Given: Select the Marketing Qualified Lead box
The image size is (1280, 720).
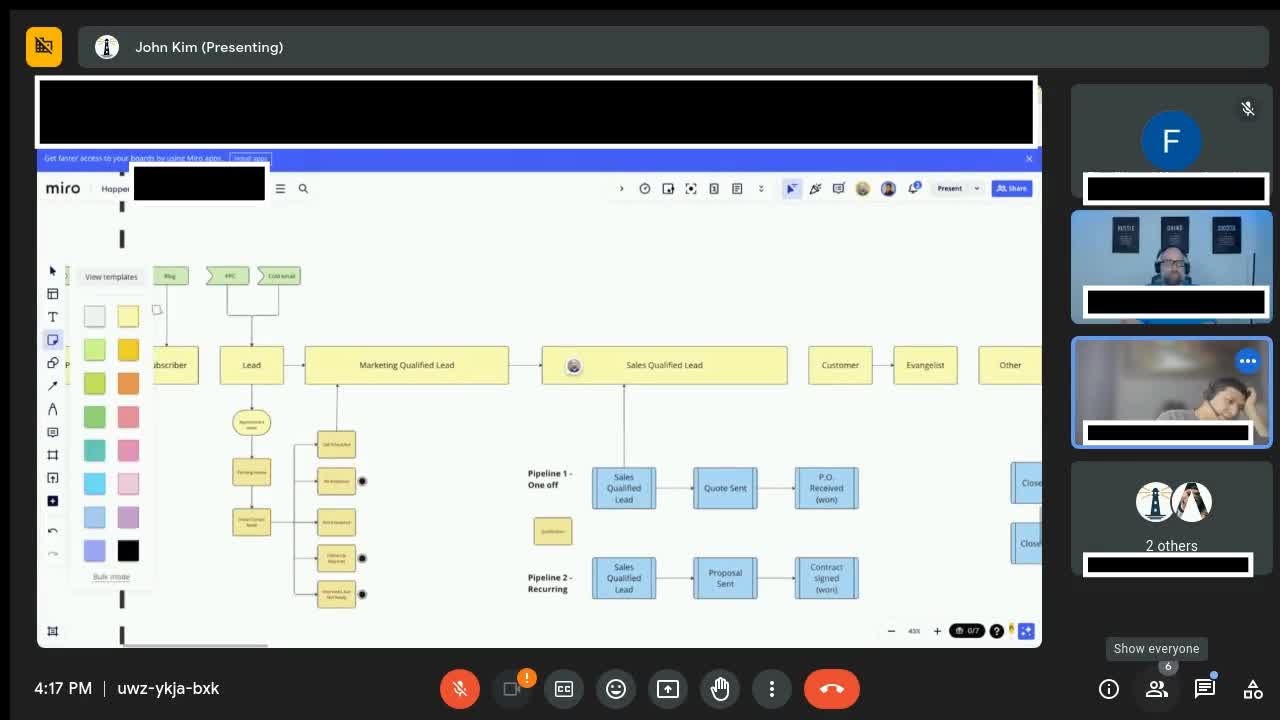Looking at the screenshot, I should (406, 365).
